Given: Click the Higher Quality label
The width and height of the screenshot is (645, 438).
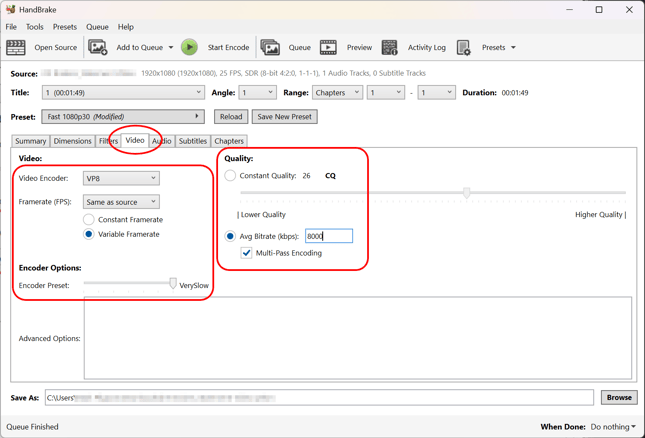Looking at the screenshot, I should 599,214.
